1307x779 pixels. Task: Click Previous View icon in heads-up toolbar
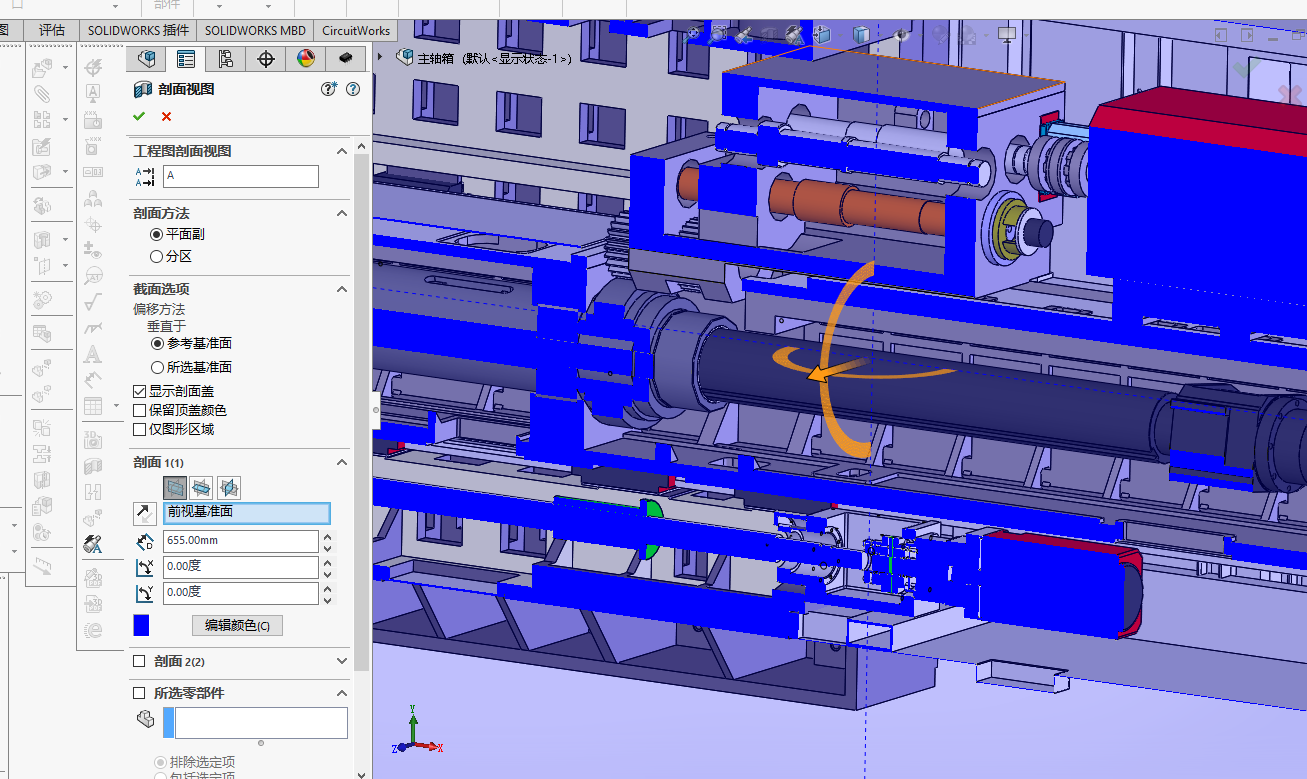[x=744, y=34]
